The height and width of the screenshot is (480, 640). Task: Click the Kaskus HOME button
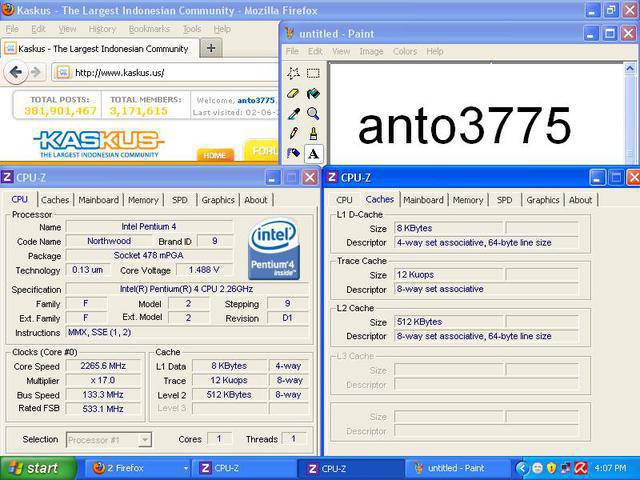[x=215, y=155]
